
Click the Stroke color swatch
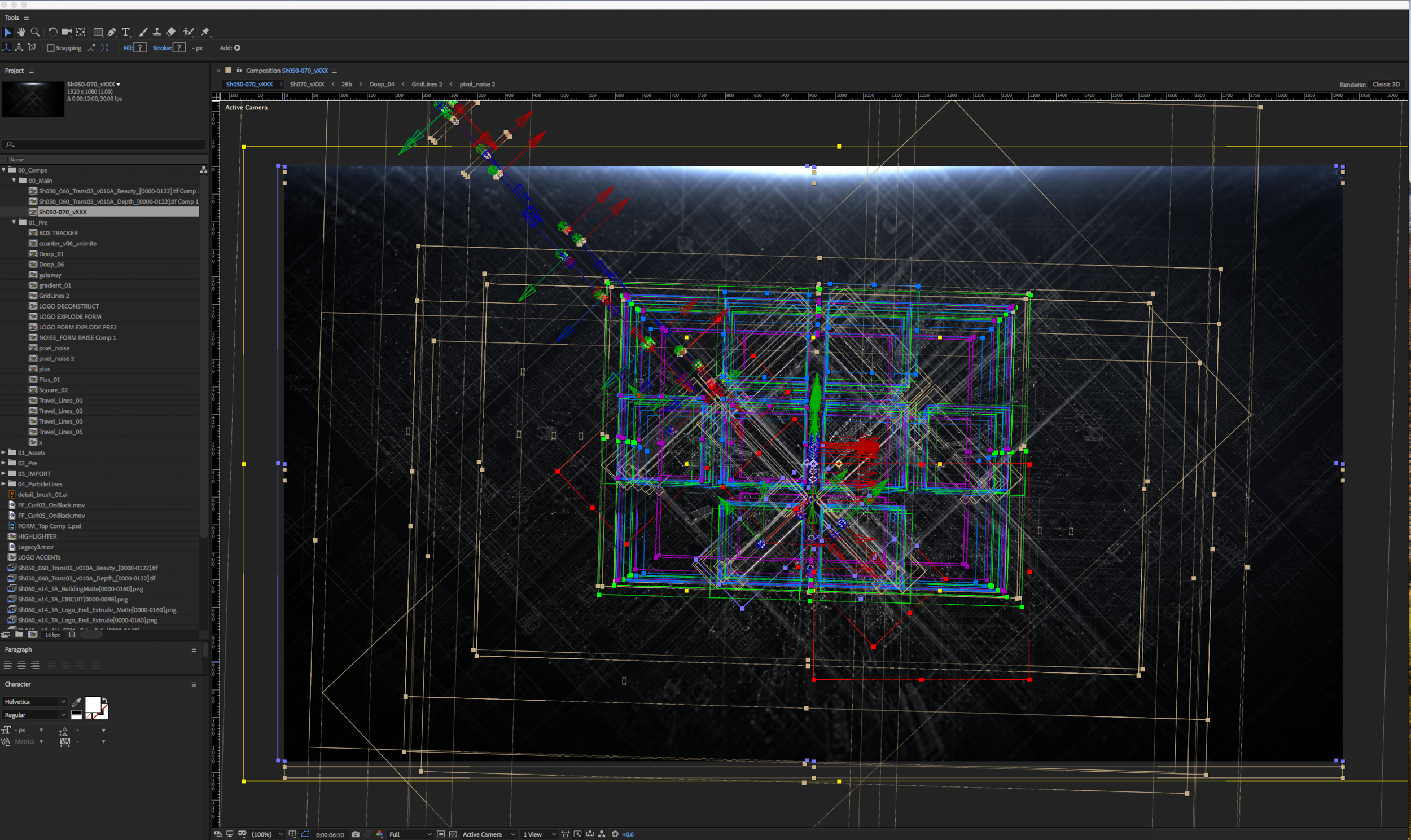(179, 47)
